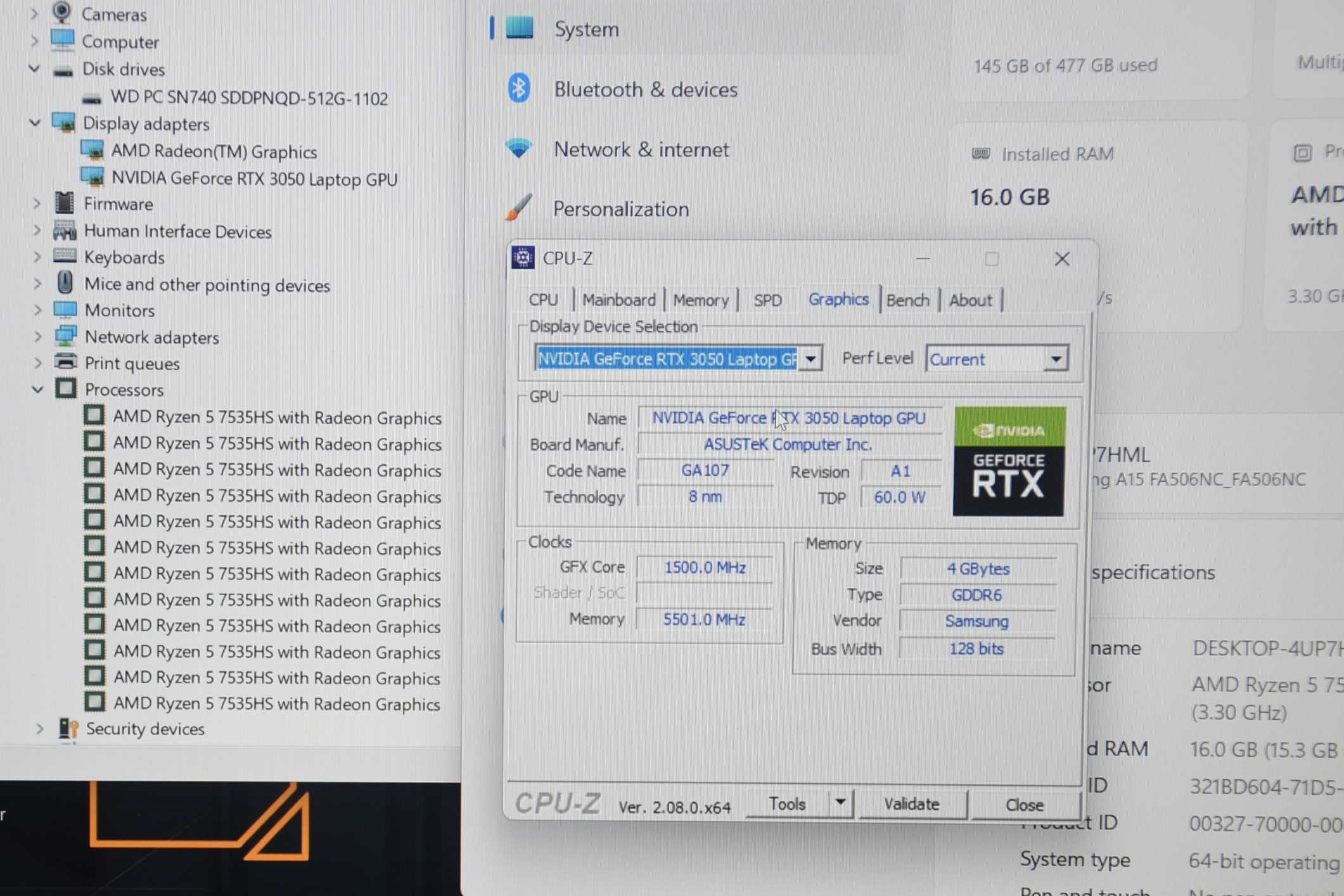
Task: Open the Perf Level Current dropdown
Action: [x=1056, y=359]
